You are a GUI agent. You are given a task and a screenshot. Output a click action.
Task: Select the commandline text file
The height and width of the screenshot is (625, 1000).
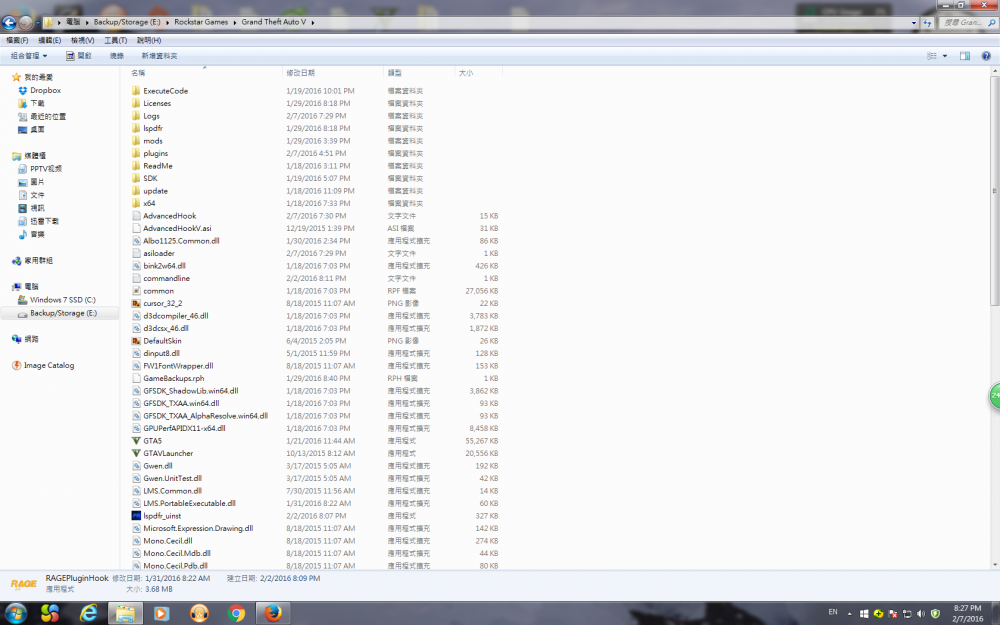[166, 279]
